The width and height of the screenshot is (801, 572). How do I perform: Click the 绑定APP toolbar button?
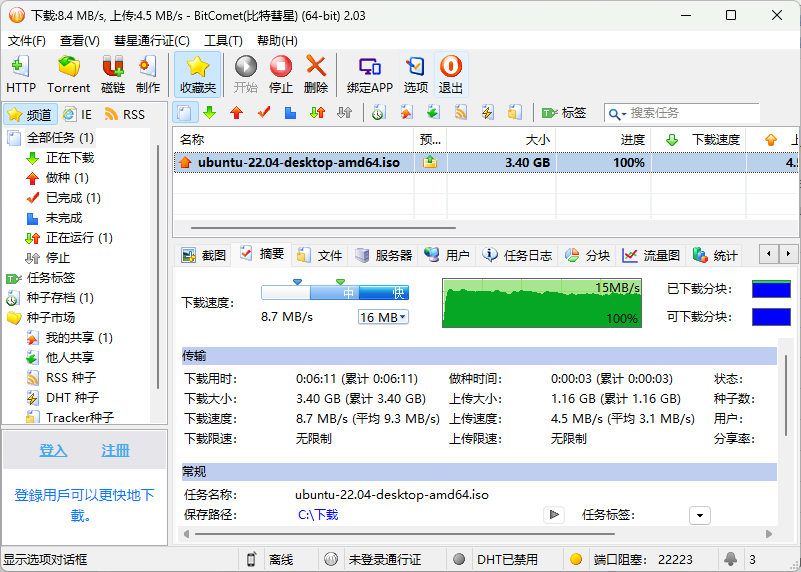coord(369,75)
